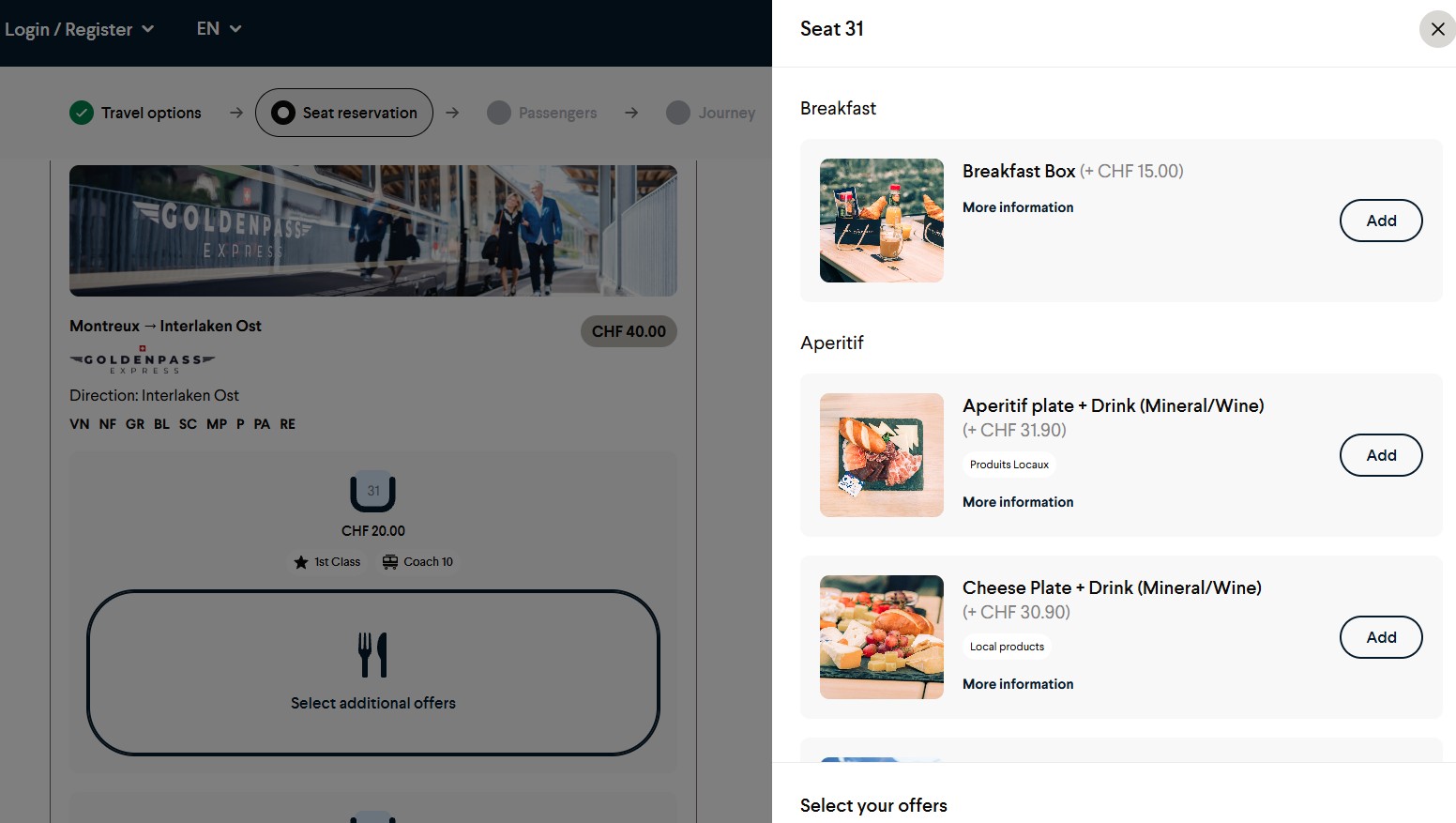Open More information for Aperitif plate
This screenshot has width=1456, height=823.
point(1018,502)
